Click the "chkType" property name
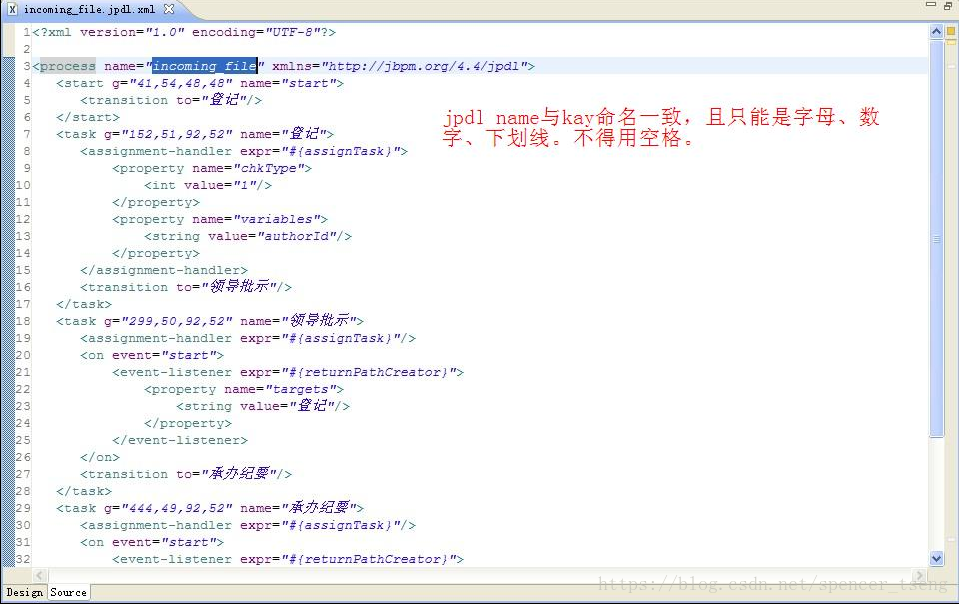 pos(268,168)
